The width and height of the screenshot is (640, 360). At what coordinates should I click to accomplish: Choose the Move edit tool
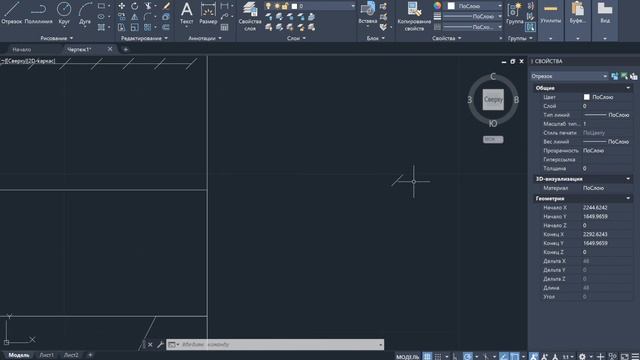coord(122,6)
